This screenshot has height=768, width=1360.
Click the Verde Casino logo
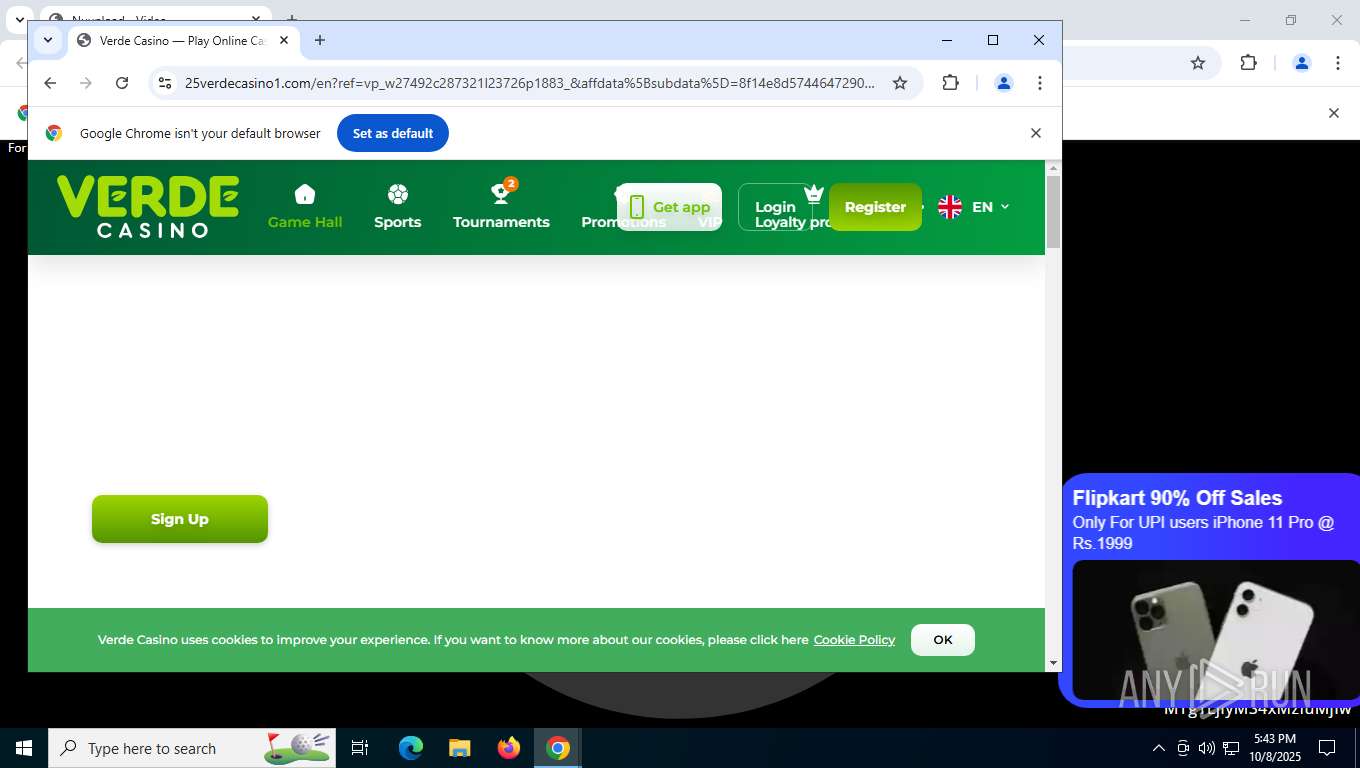point(148,207)
